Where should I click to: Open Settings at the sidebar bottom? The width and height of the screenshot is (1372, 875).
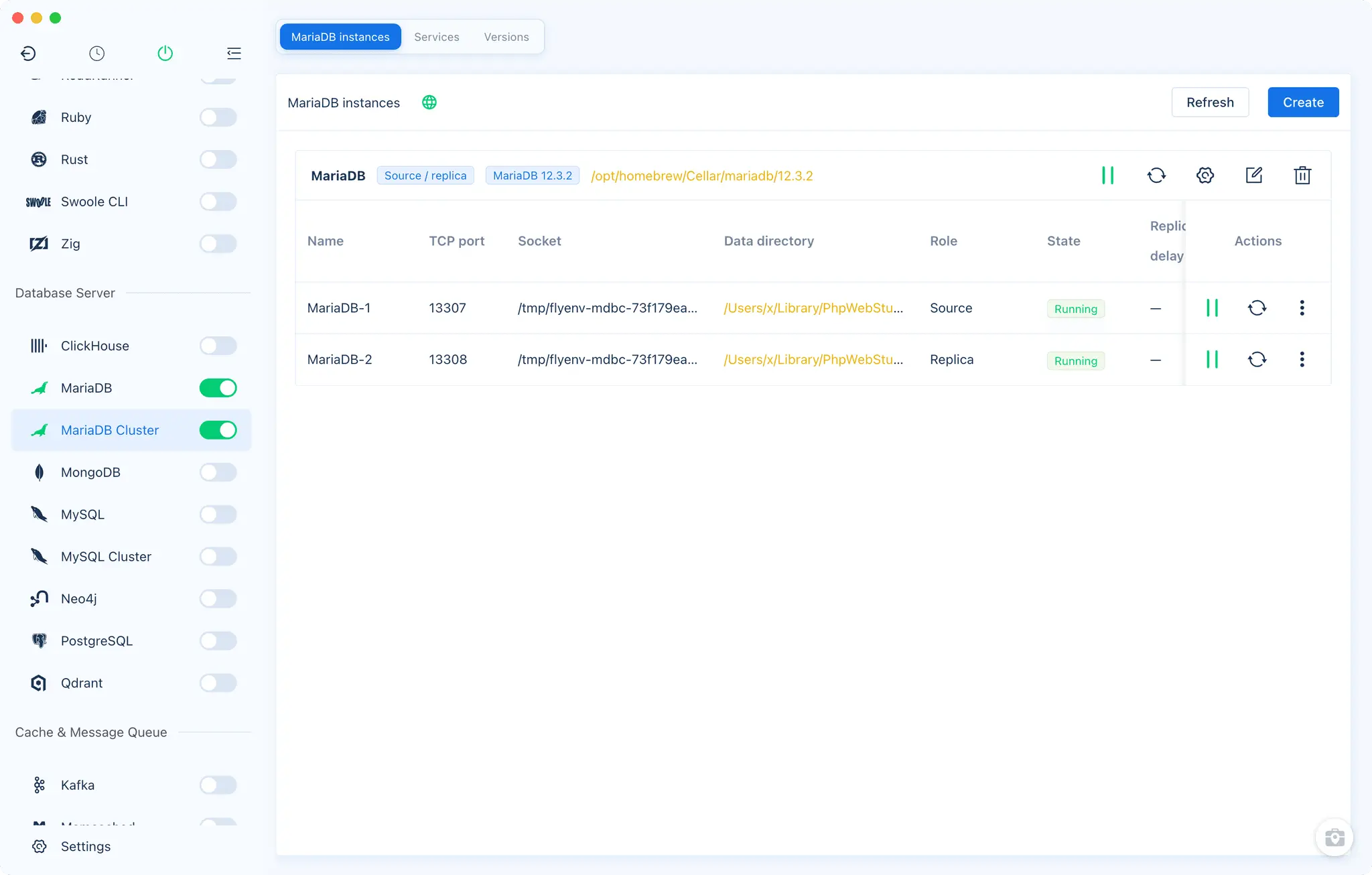point(86,847)
